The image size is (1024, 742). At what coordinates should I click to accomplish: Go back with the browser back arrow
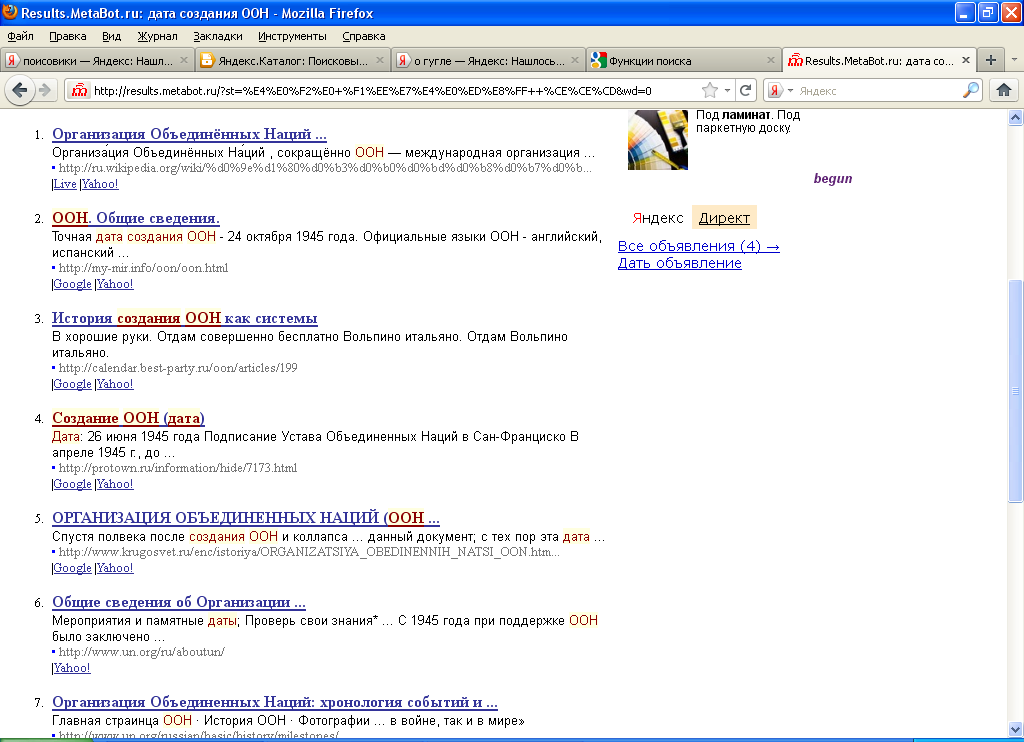coord(20,90)
